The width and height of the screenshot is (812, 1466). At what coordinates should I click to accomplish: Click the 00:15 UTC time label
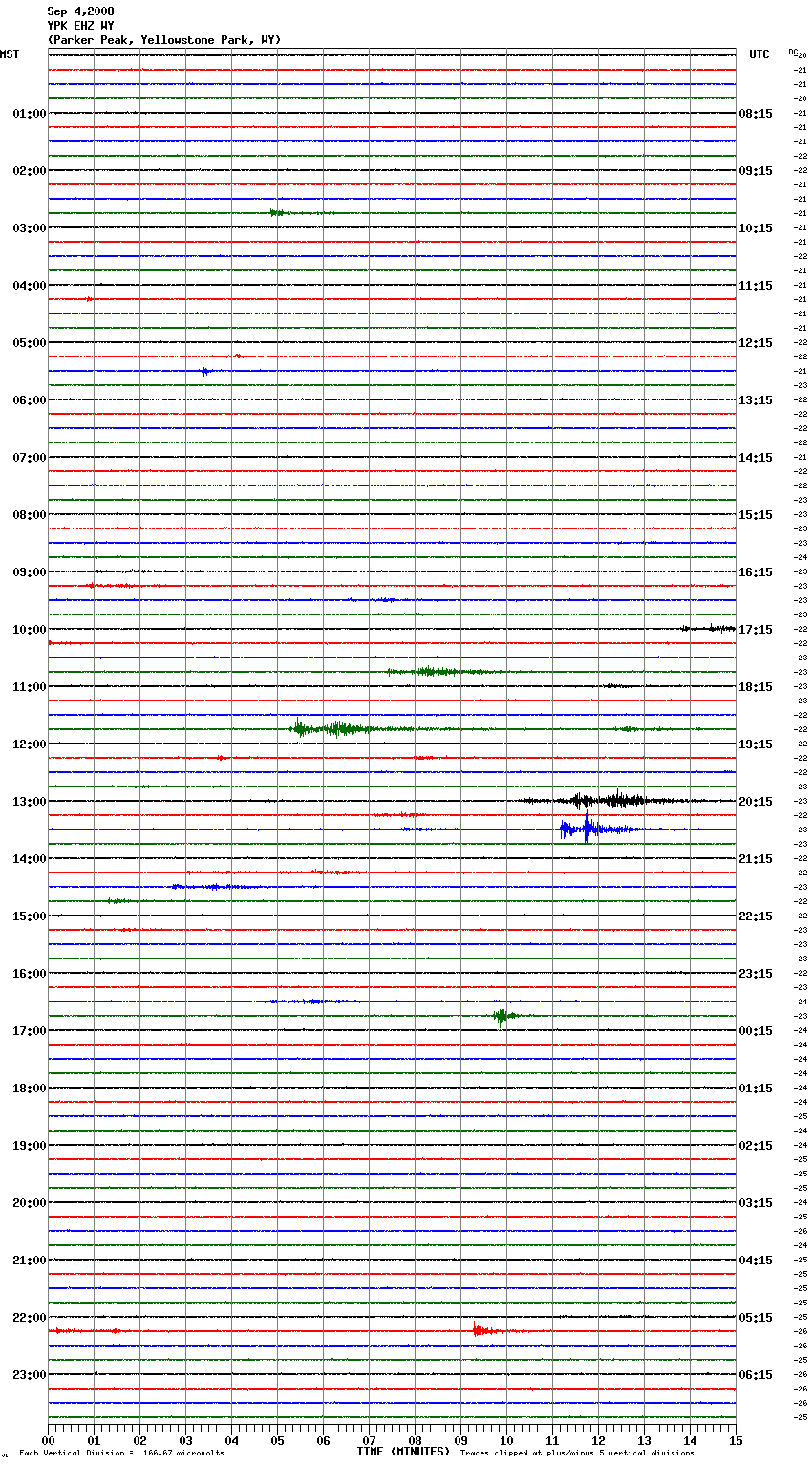coord(756,1031)
